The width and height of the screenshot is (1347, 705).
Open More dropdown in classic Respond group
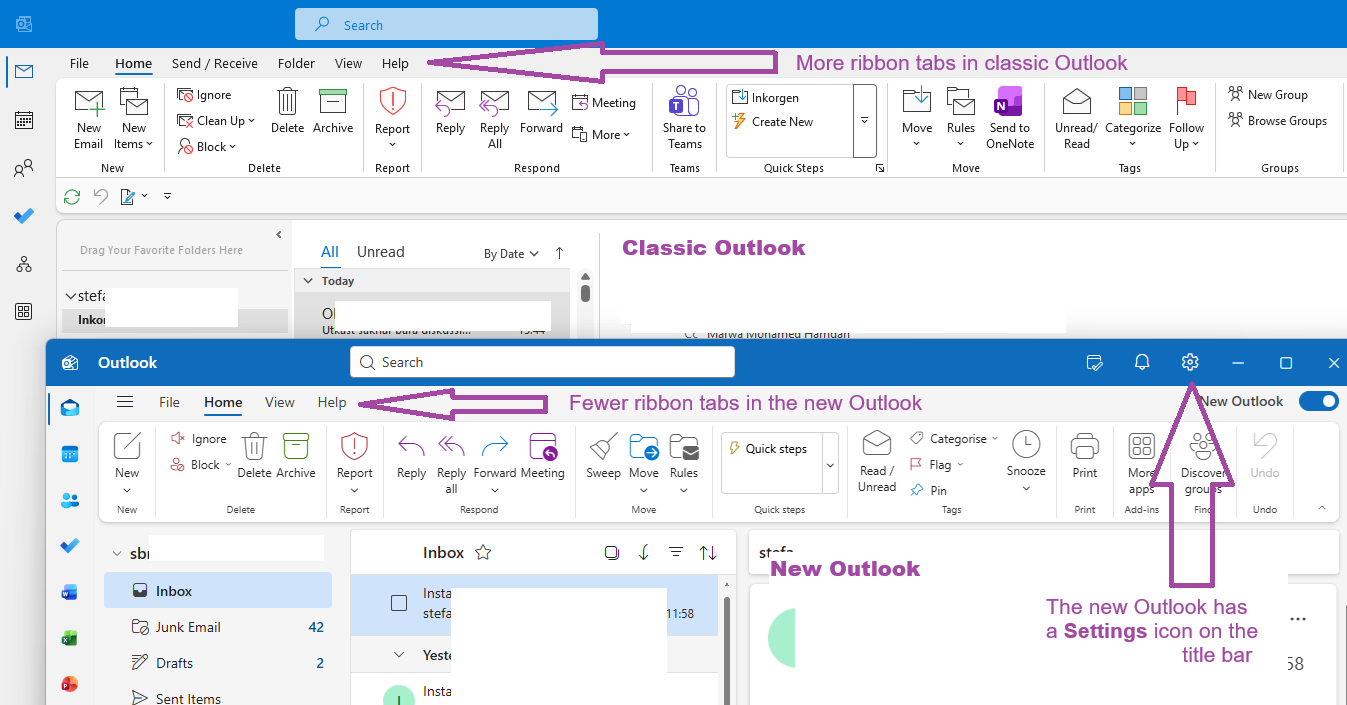601,135
